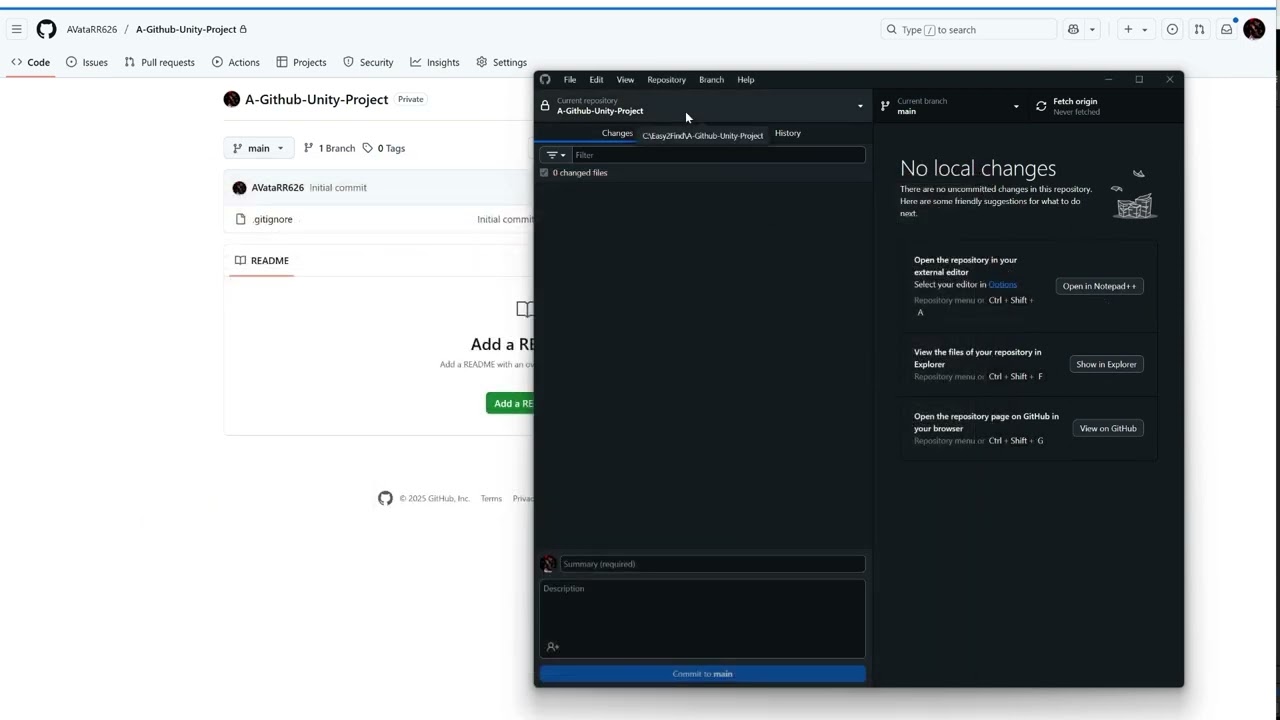Click the GitHub Octocat logo in browser
1280x720 pixels.
pos(46,29)
